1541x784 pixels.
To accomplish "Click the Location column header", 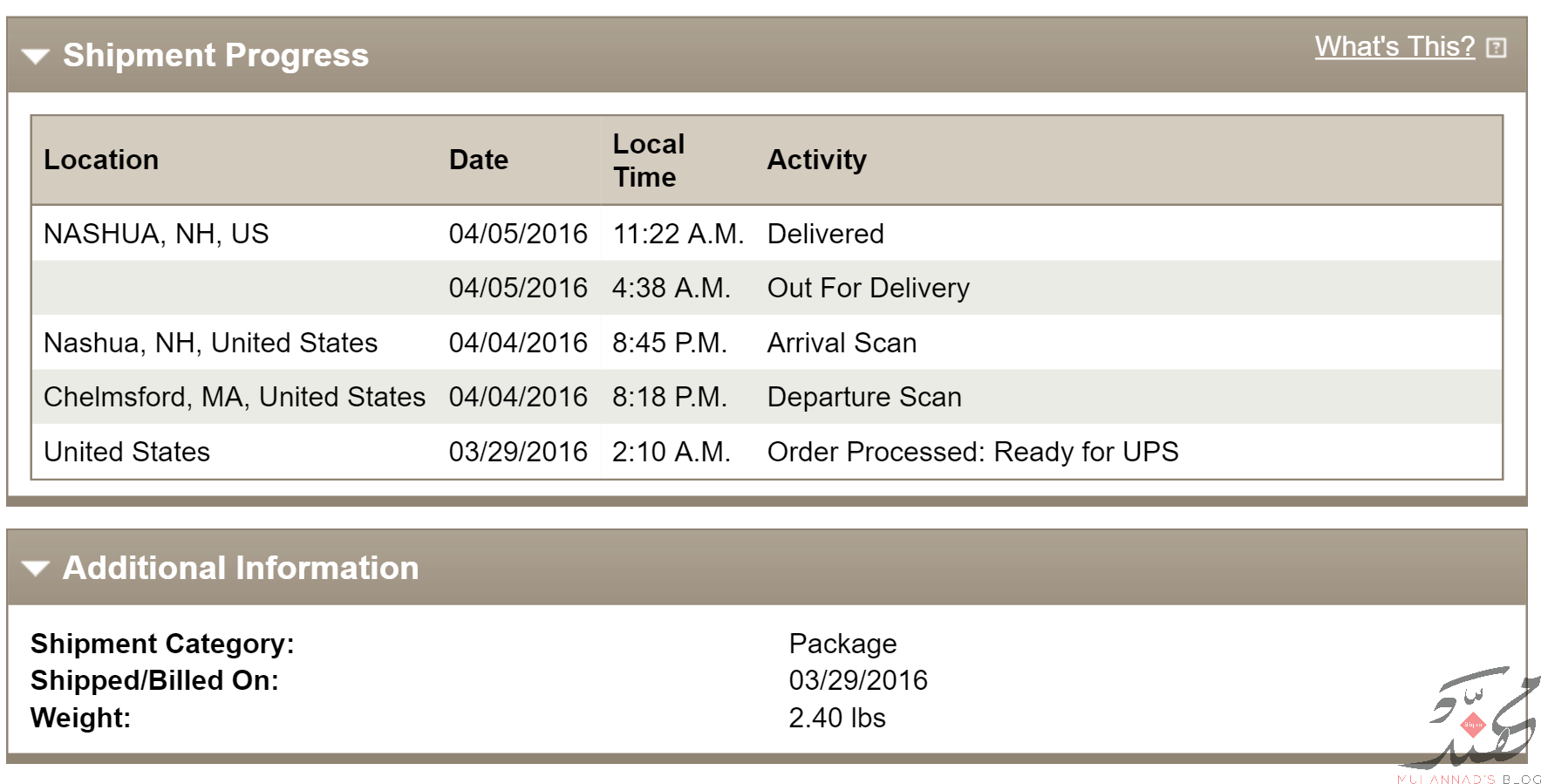I will [x=101, y=160].
